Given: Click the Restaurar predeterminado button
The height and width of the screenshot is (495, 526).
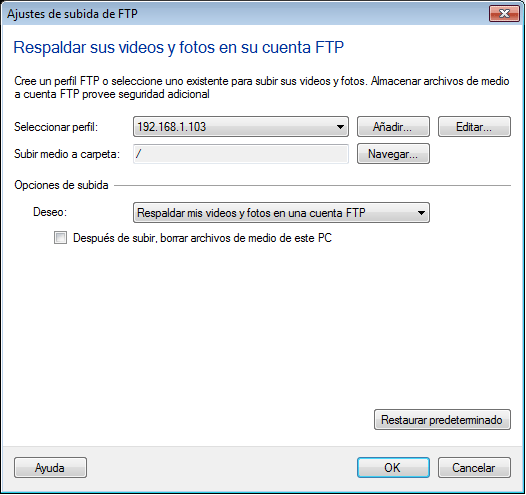Looking at the screenshot, I should coord(442,420).
